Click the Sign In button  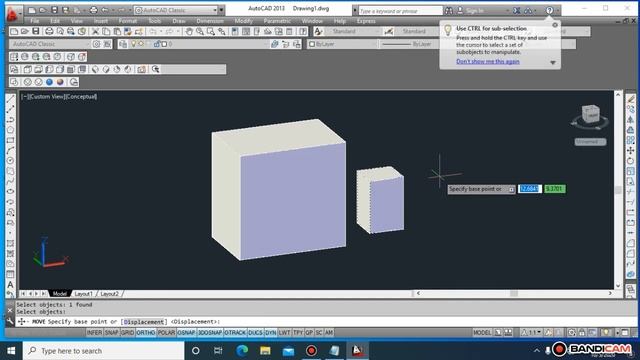475,11
